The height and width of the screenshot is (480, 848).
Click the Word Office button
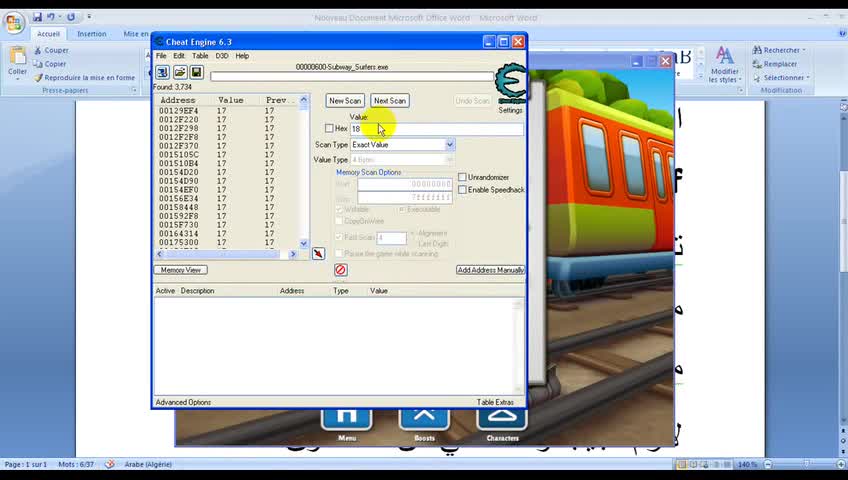(x=14, y=22)
